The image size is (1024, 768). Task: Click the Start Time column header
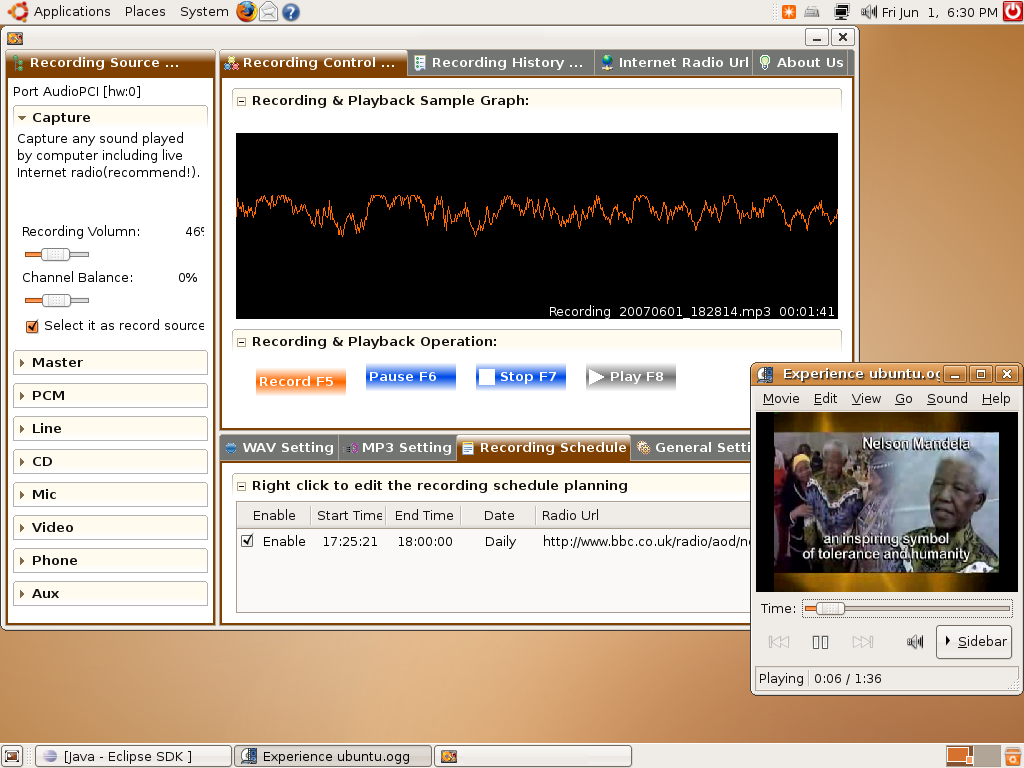coord(348,515)
